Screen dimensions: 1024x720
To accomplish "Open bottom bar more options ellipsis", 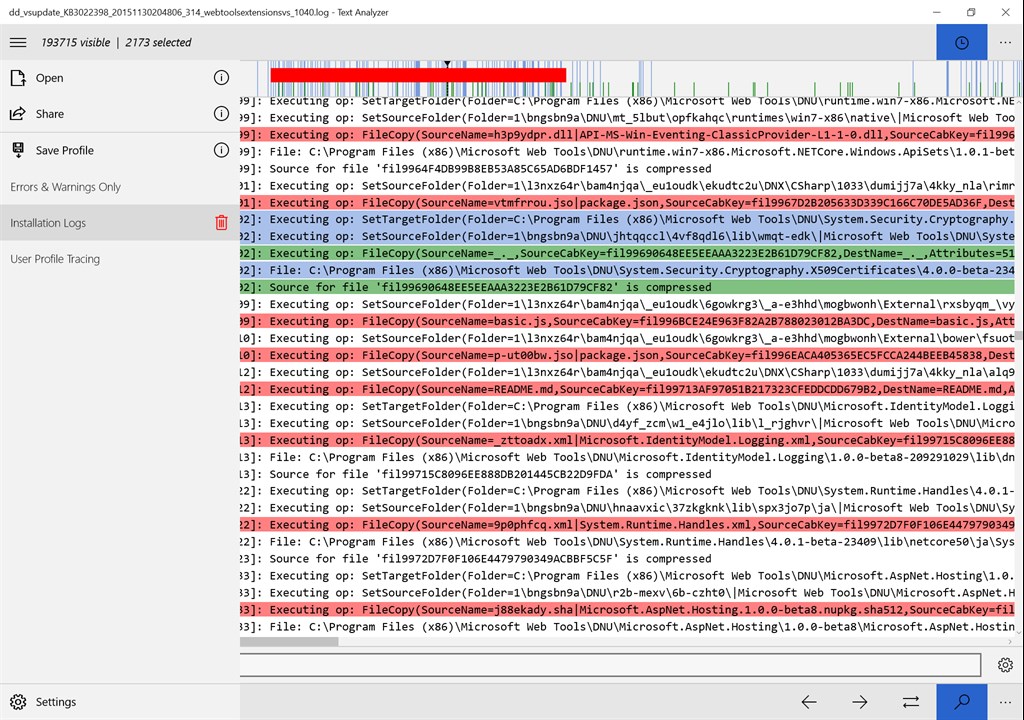I will point(1005,702).
